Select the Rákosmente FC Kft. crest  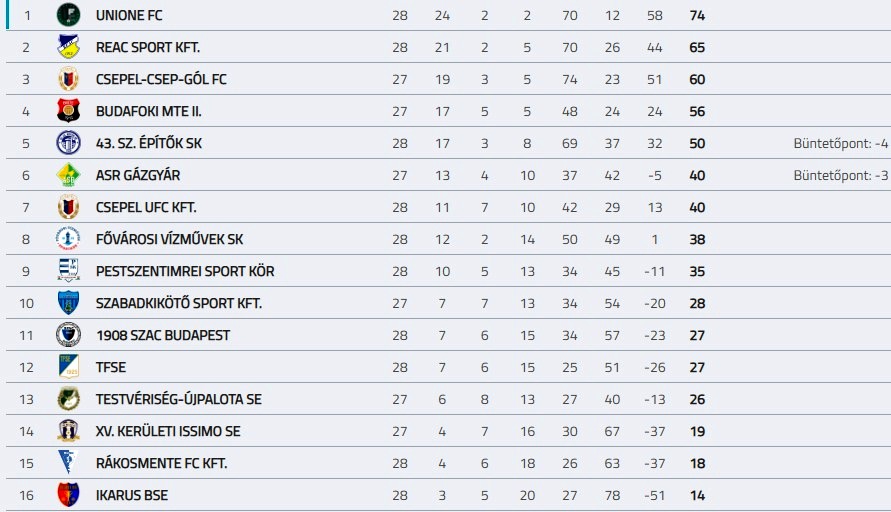68,463
